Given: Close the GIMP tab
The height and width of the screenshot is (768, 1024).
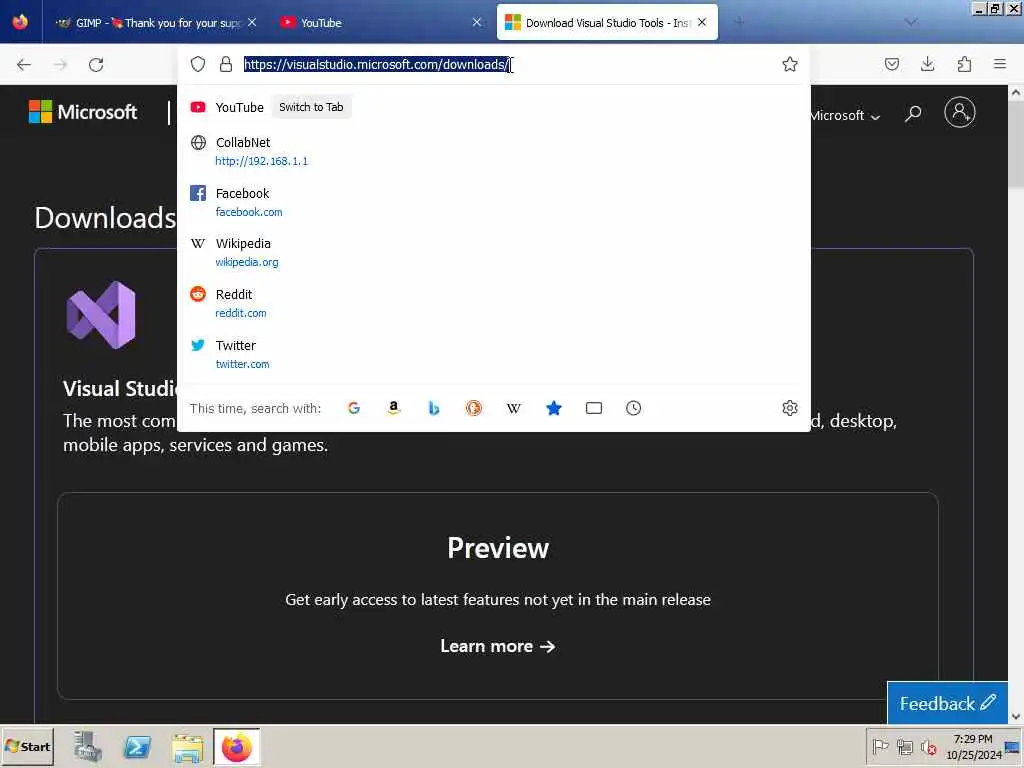Looking at the screenshot, I should tap(252, 22).
